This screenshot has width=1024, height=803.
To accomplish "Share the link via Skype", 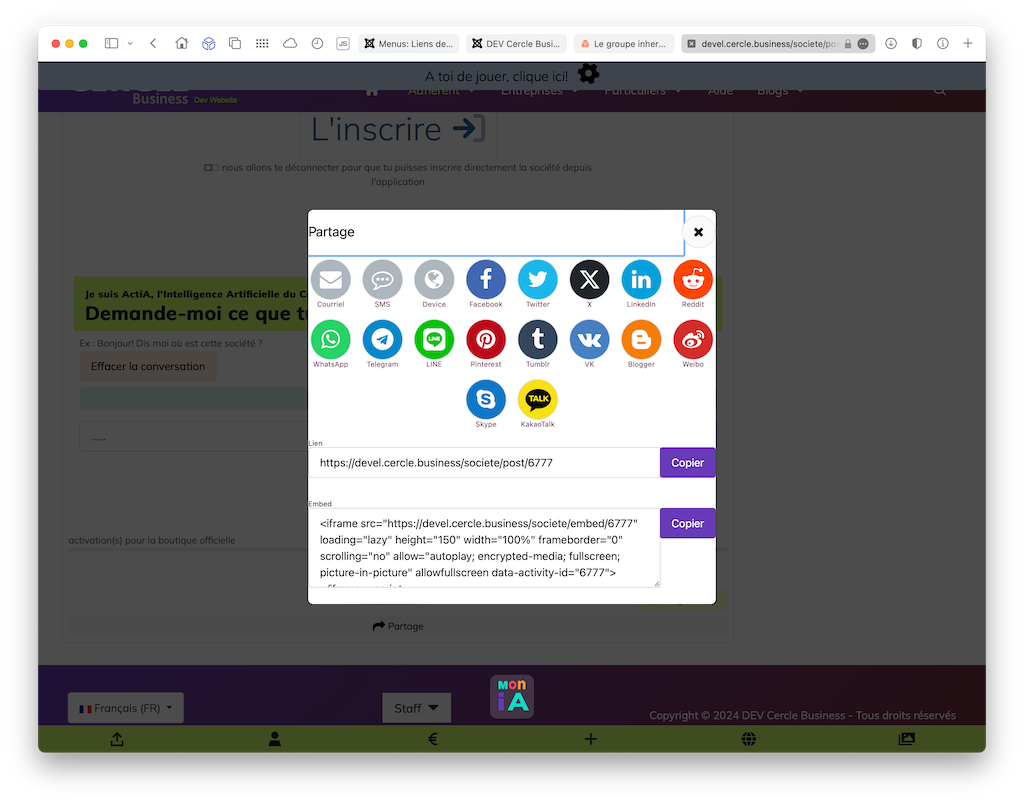I will pos(486,400).
